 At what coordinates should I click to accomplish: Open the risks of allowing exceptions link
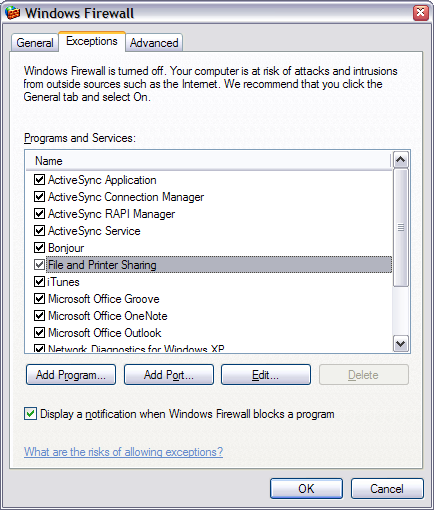point(123,452)
